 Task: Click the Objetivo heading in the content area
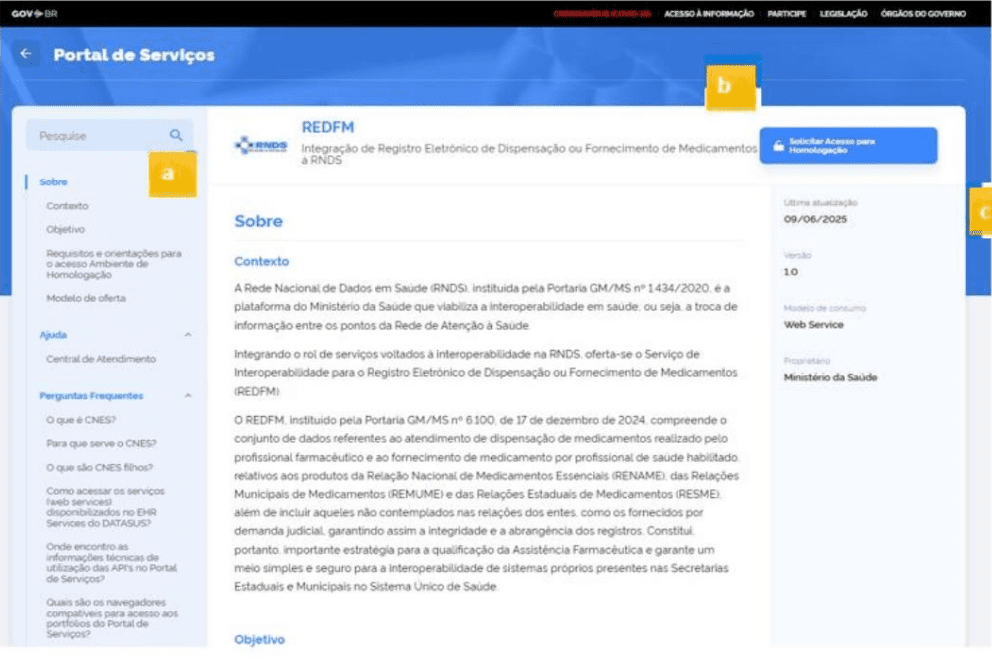click(x=259, y=639)
